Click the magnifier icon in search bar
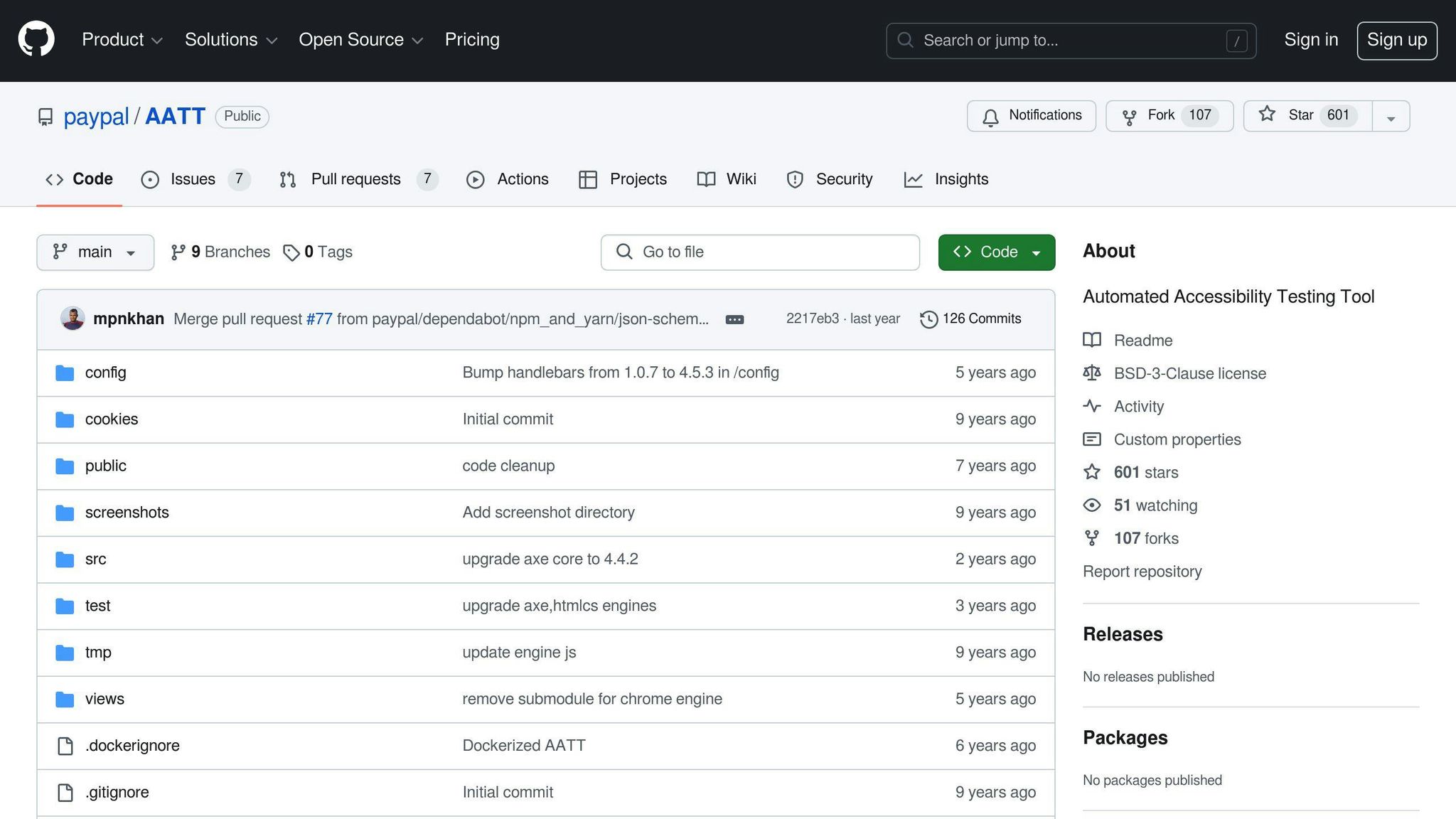This screenshot has height=819, width=1456. point(905,40)
